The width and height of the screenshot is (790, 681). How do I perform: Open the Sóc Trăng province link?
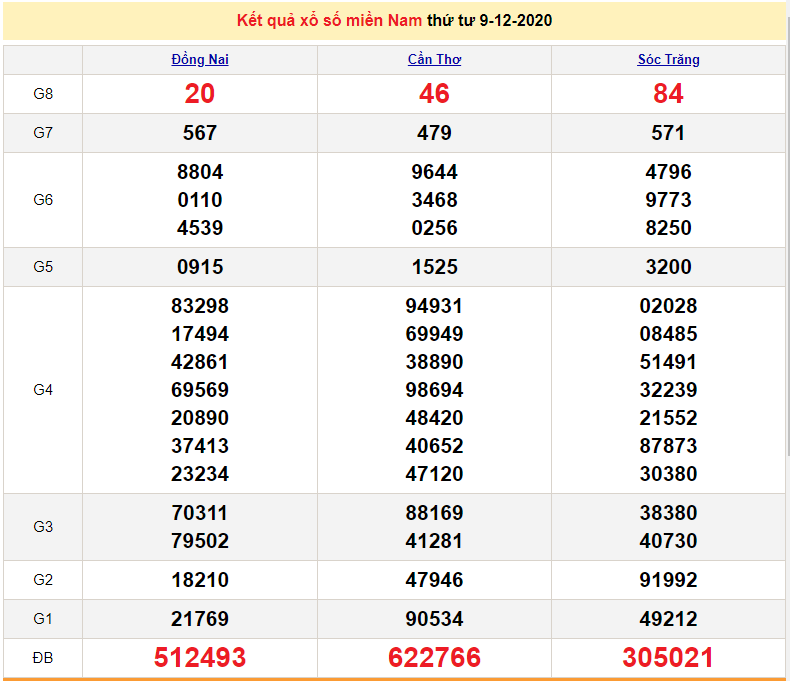pyautogui.click(x=668, y=60)
